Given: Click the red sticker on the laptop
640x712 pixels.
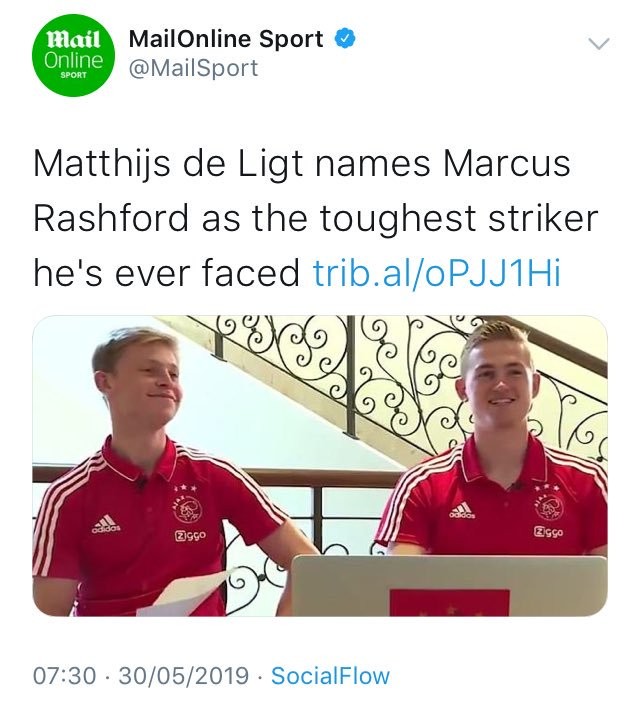Looking at the screenshot, I should pyautogui.click(x=449, y=603).
